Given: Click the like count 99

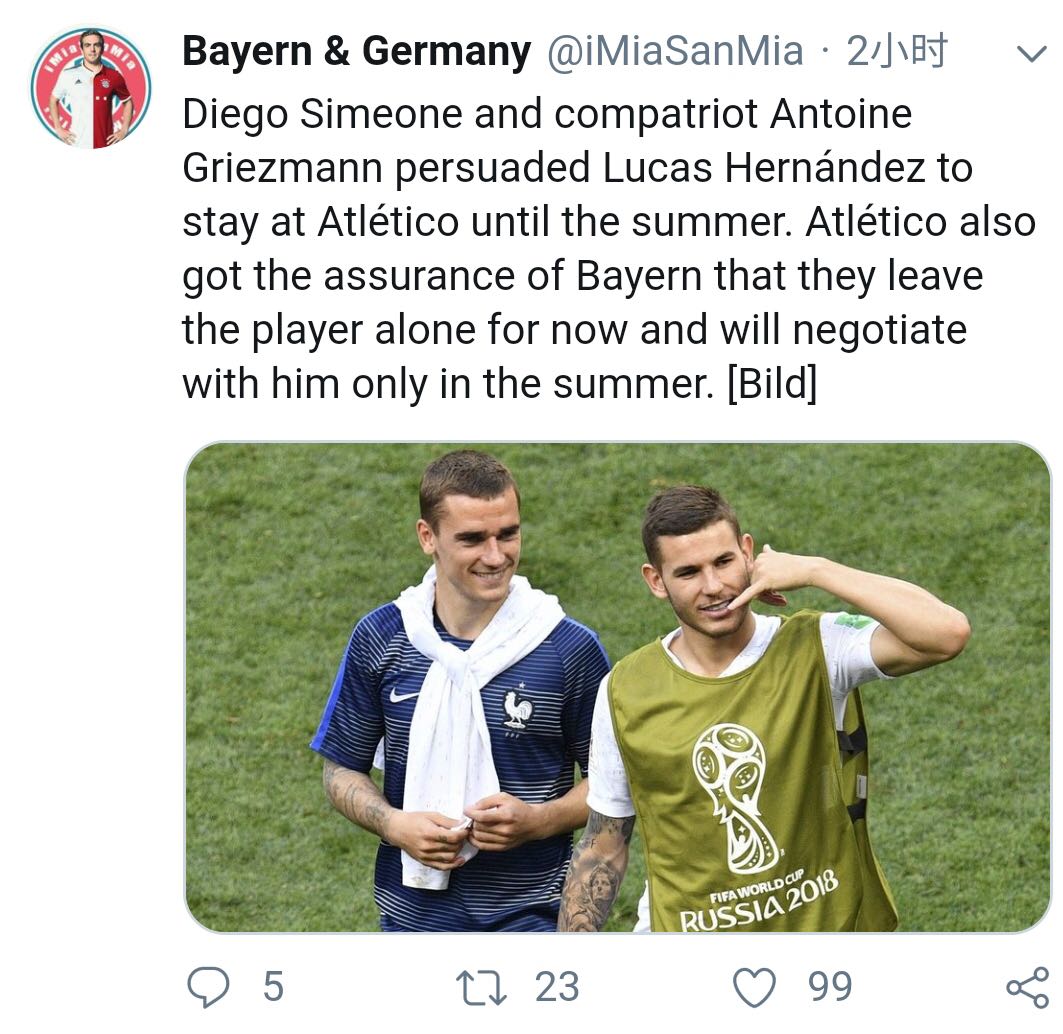Looking at the screenshot, I should coord(830,988).
